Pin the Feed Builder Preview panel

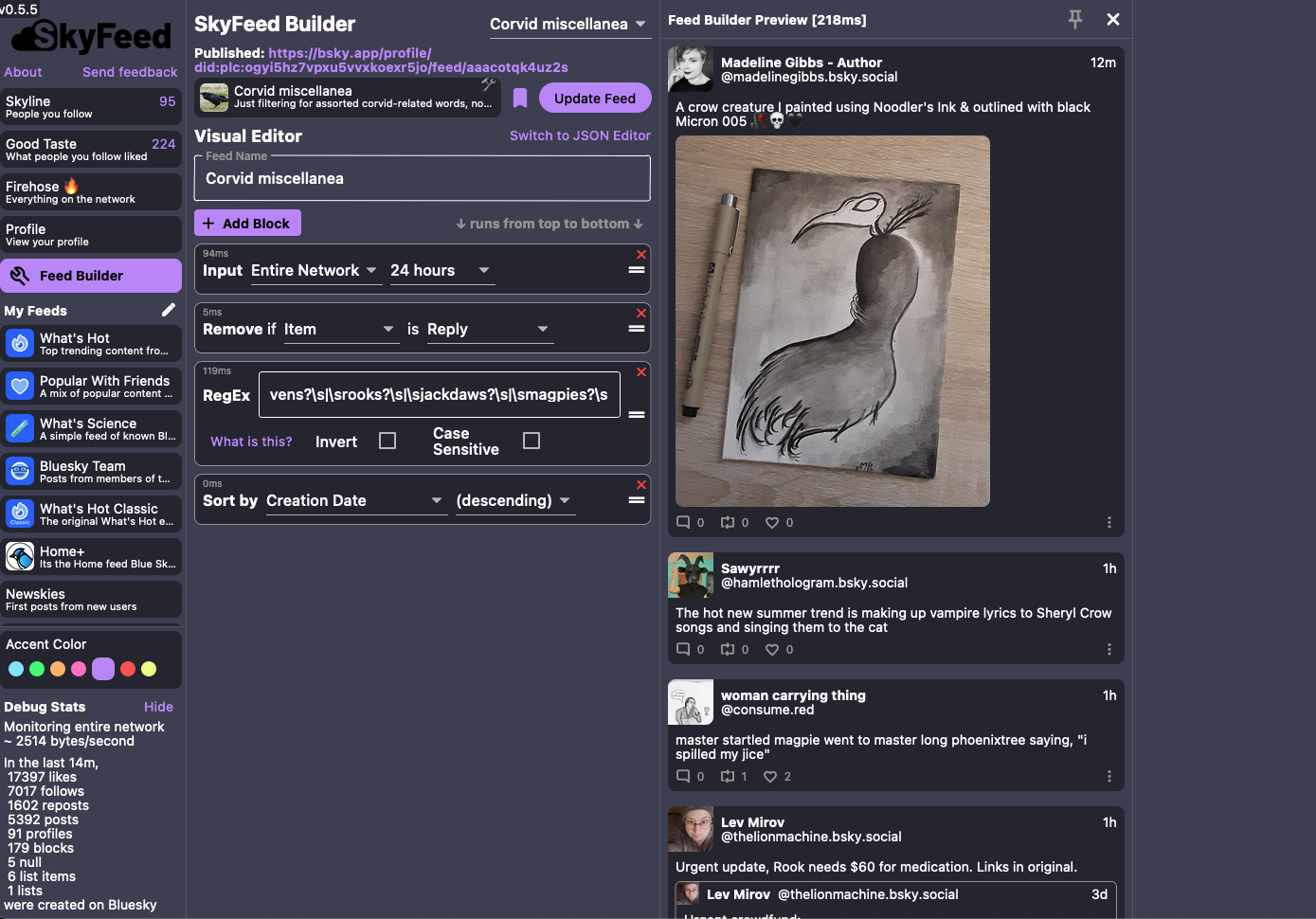[1074, 19]
